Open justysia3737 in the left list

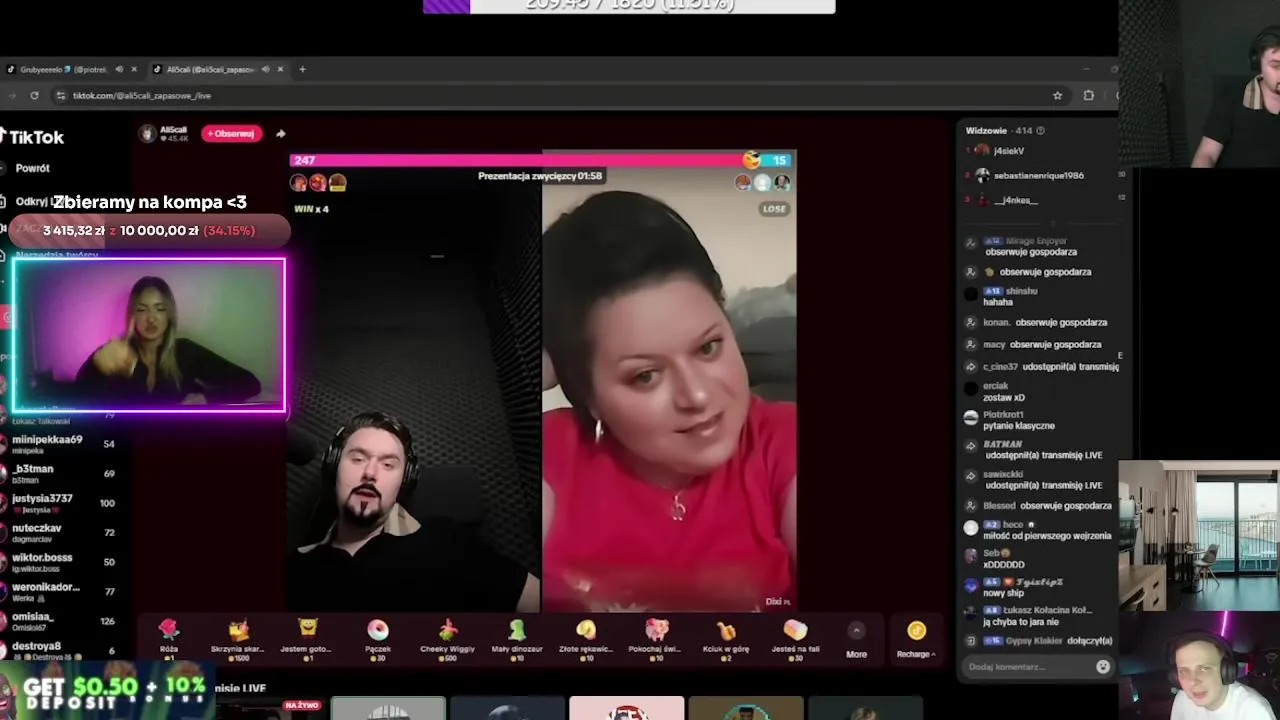pyautogui.click(x=62, y=502)
